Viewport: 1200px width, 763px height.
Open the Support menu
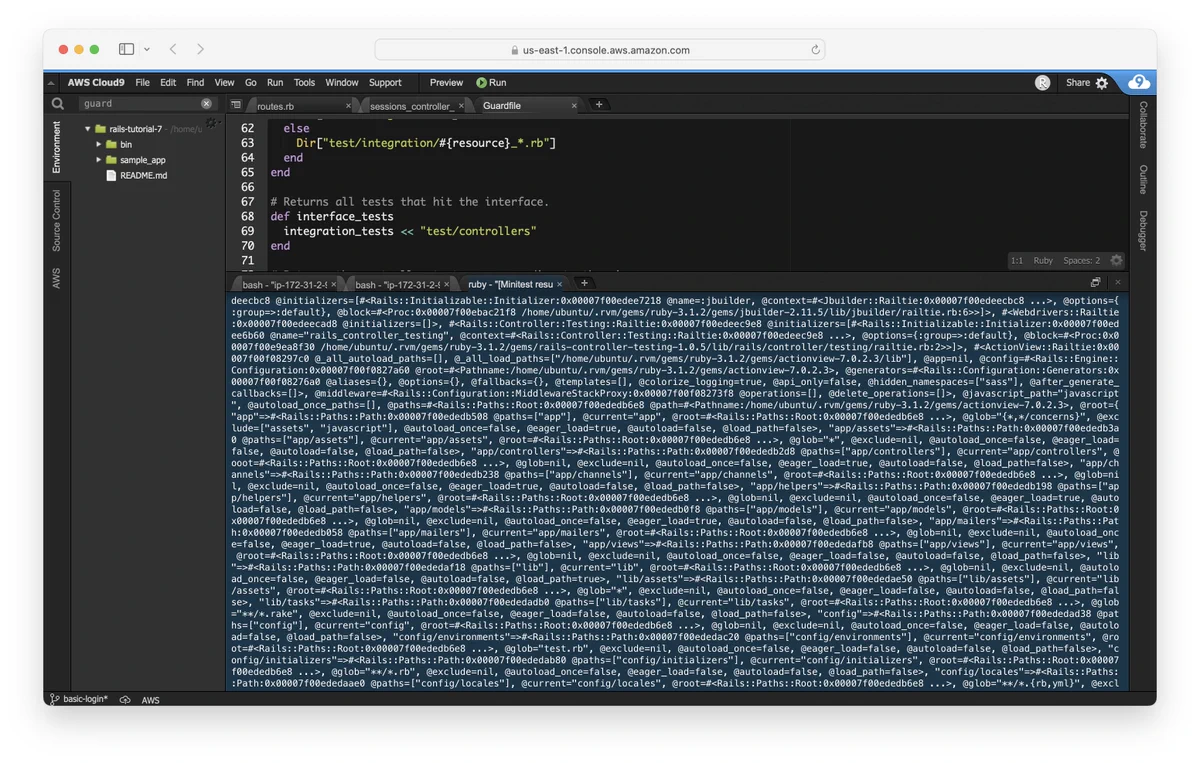[385, 83]
